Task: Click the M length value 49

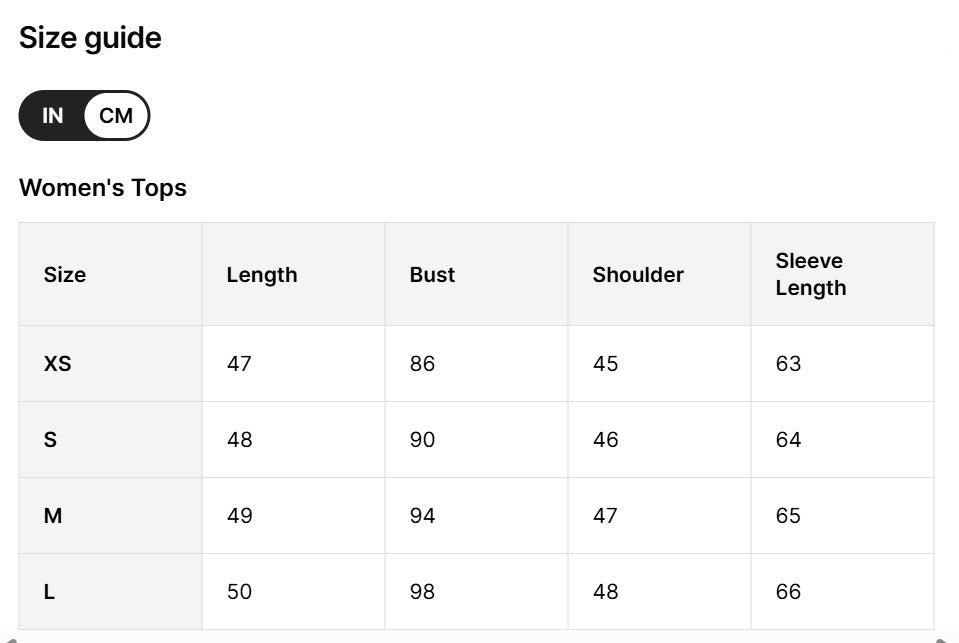Action: [240, 516]
